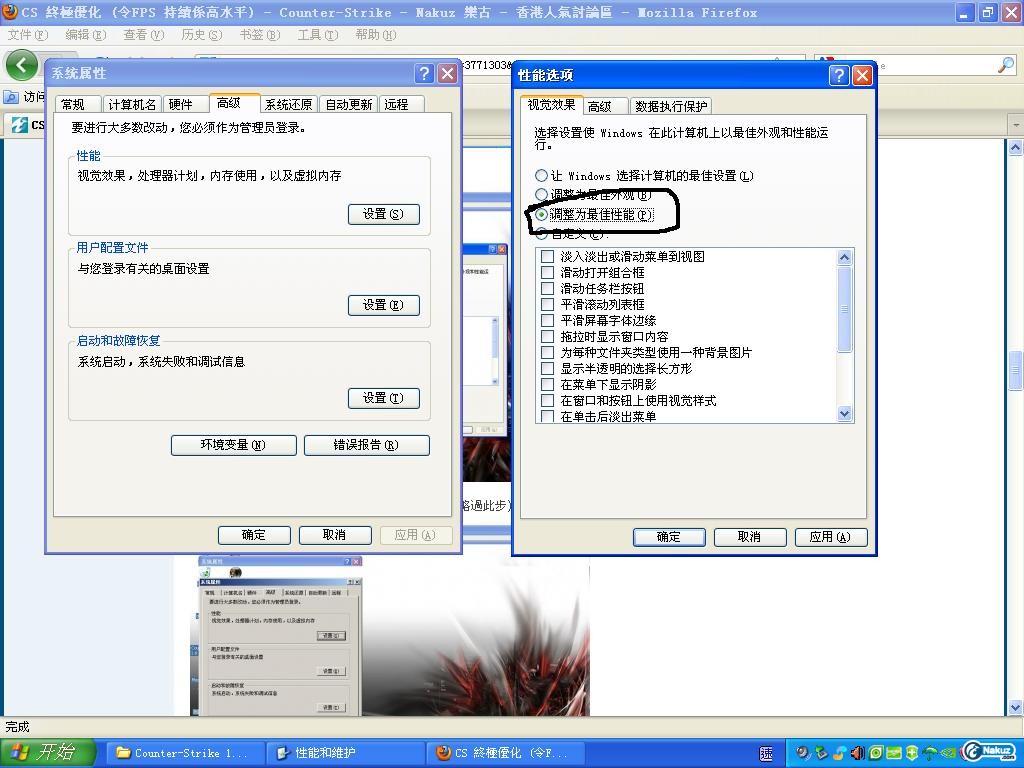Click scroll down arrow of visual effects list
The image size is (1024, 768).
[844, 413]
